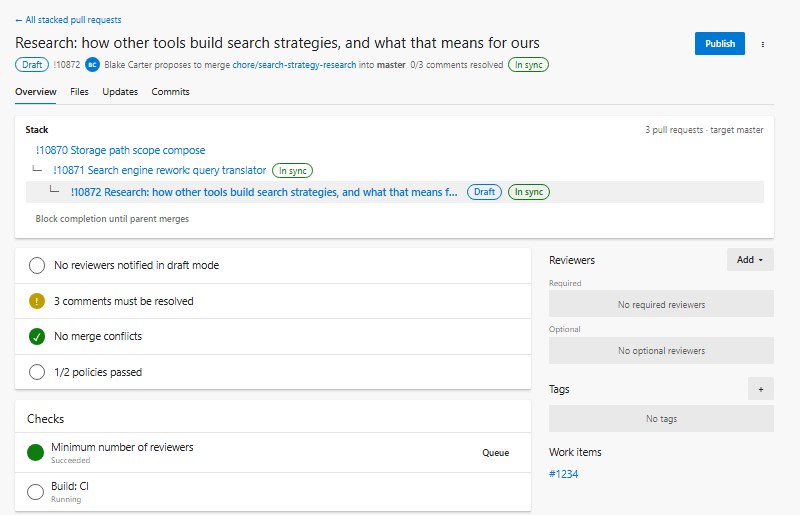
Task: Open the Minimum number of reviewers check
Action: [x=273, y=452]
